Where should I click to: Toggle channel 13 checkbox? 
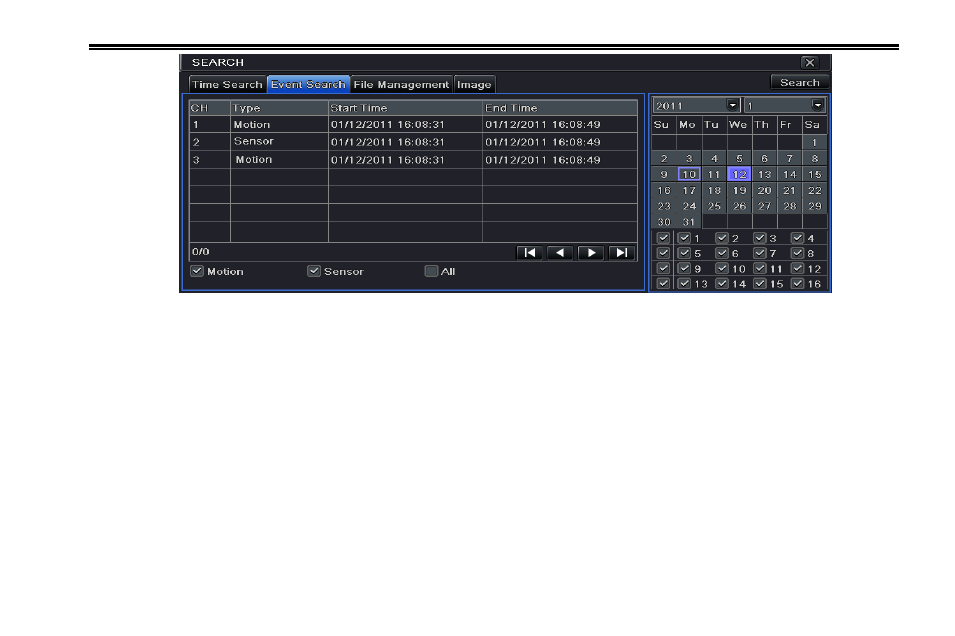pos(685,283)
